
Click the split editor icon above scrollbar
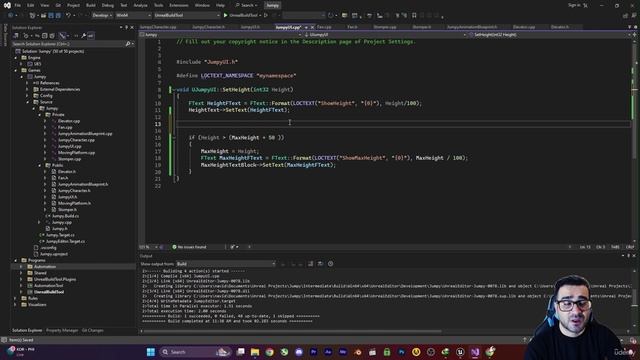[x=634, y=35]
